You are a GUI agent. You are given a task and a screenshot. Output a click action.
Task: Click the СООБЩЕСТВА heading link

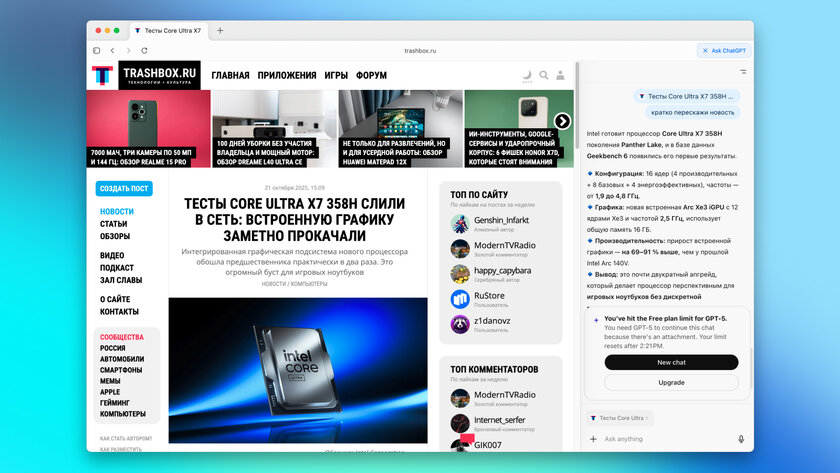(122, 337)
